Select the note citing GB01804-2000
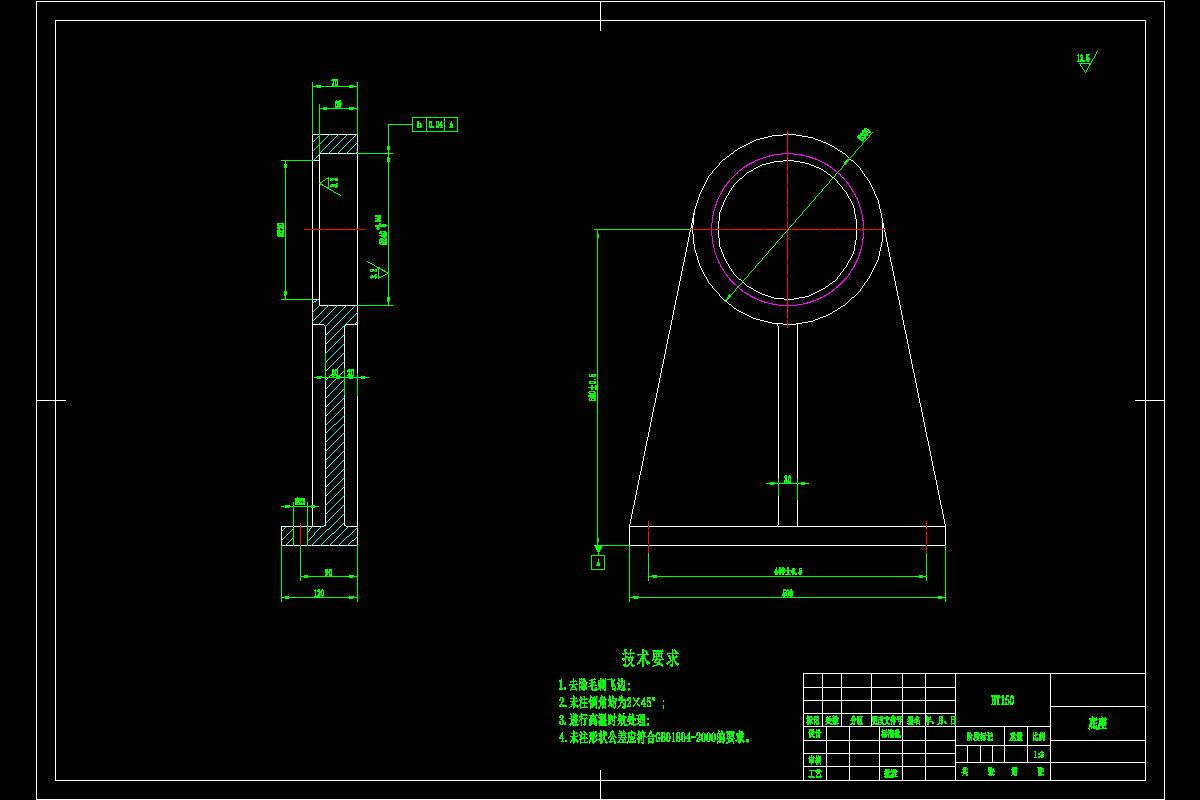 [654, 737]
